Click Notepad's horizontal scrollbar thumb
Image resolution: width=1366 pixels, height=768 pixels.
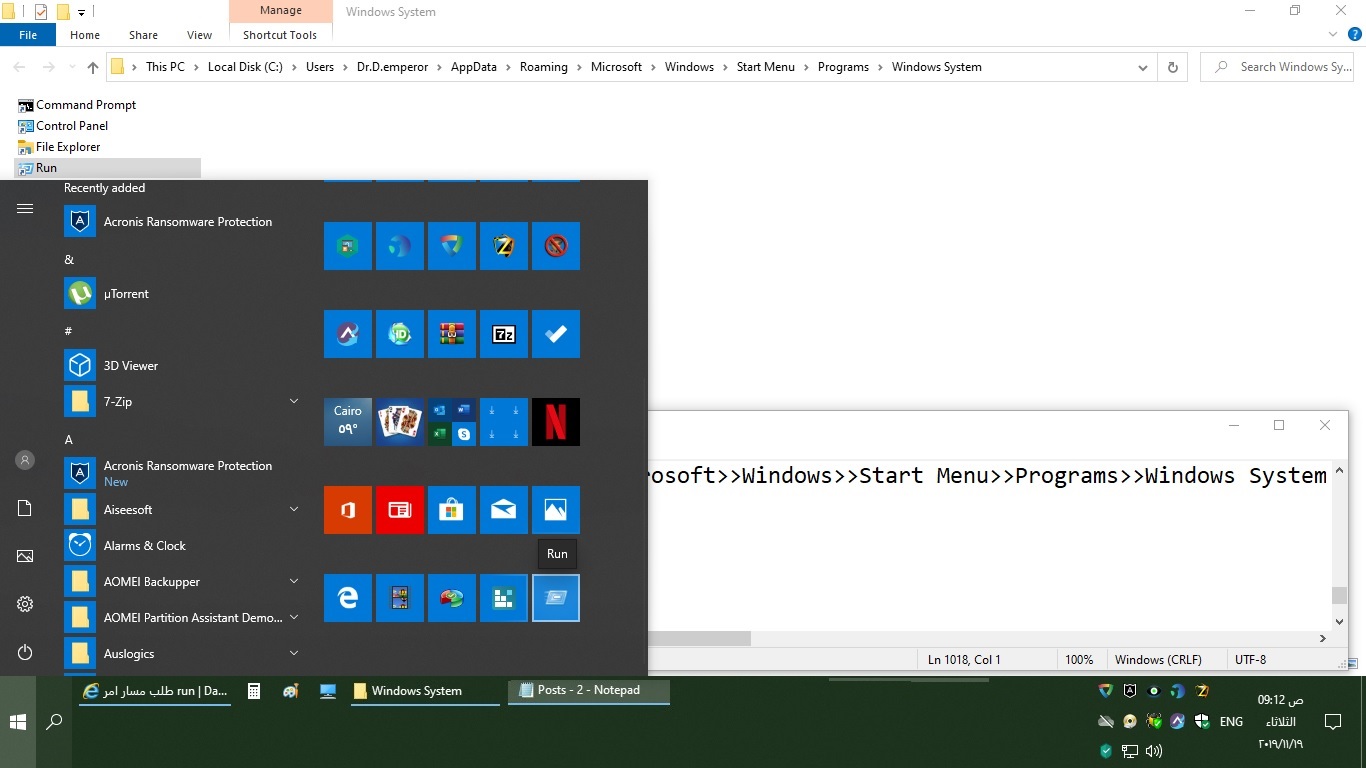coord(698,638)
